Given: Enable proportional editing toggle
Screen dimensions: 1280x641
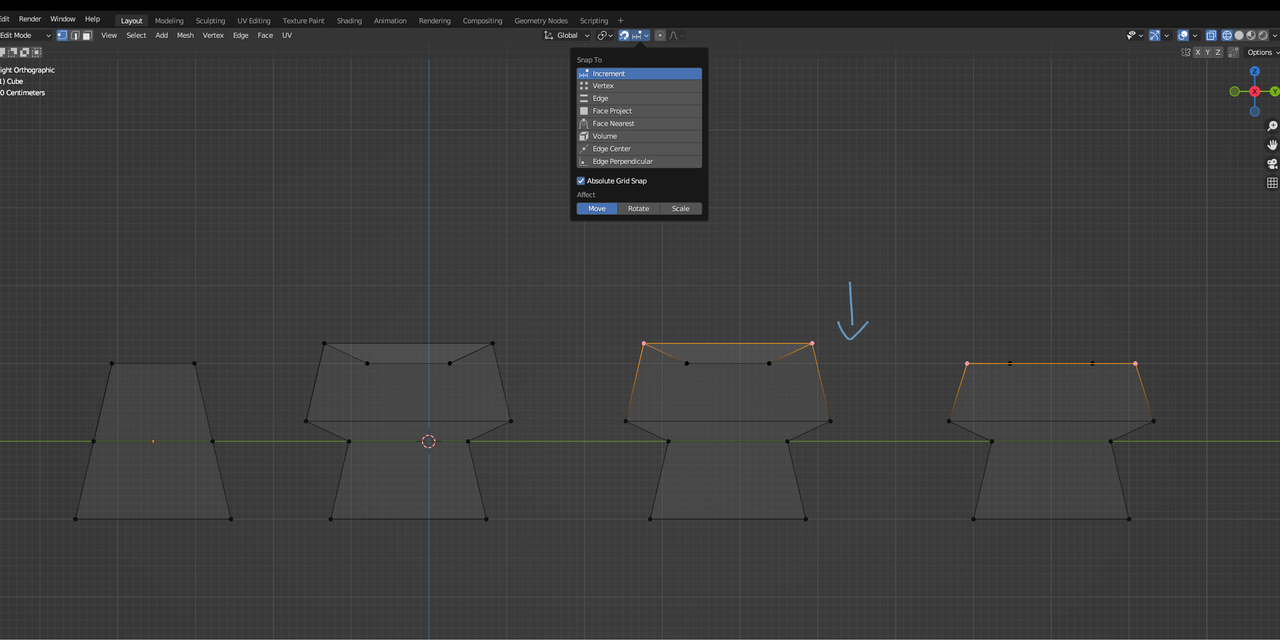Looking at the screenshot, I should (660, 36).
